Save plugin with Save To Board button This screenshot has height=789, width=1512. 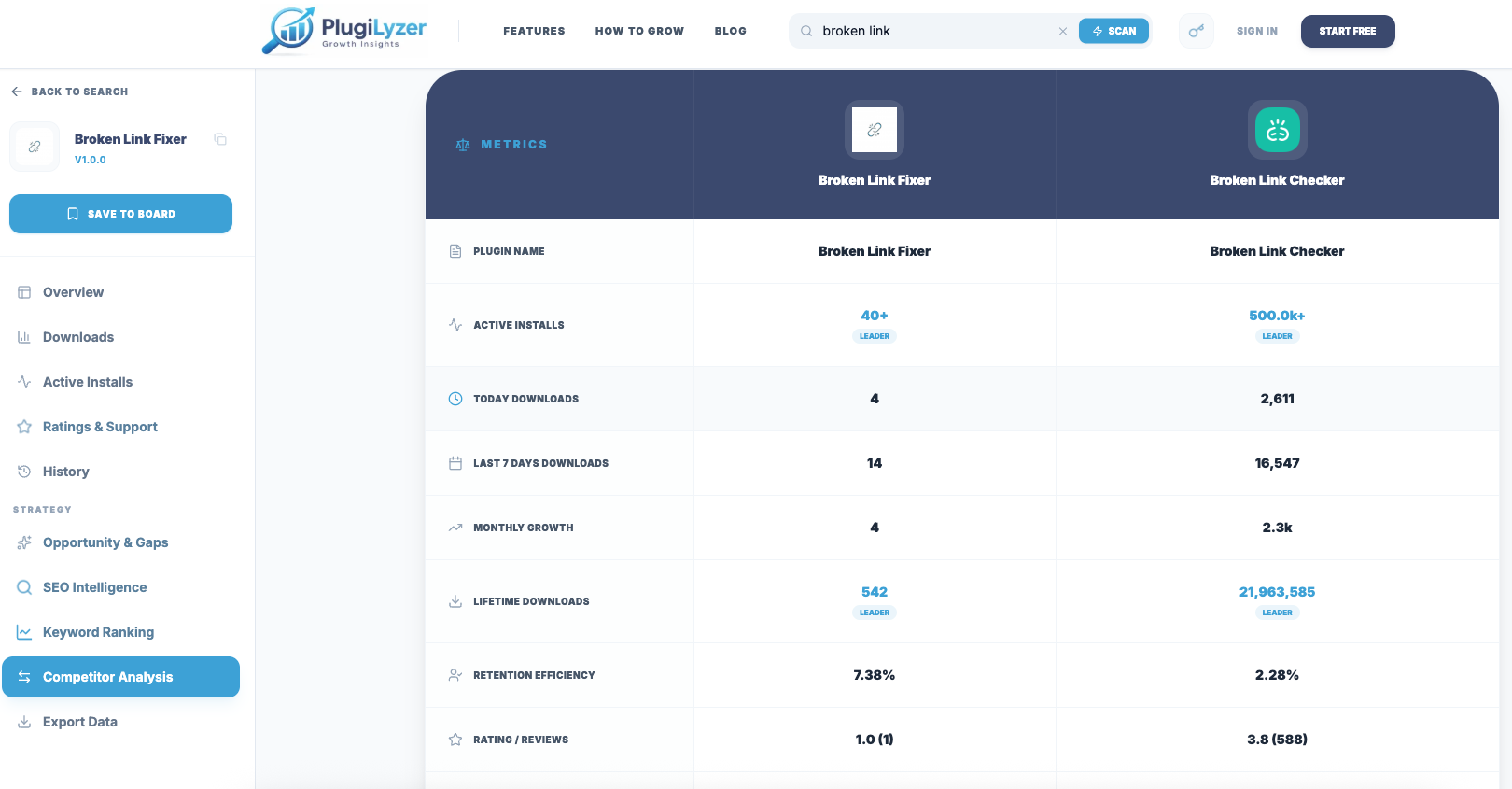[x=121, y=214]
